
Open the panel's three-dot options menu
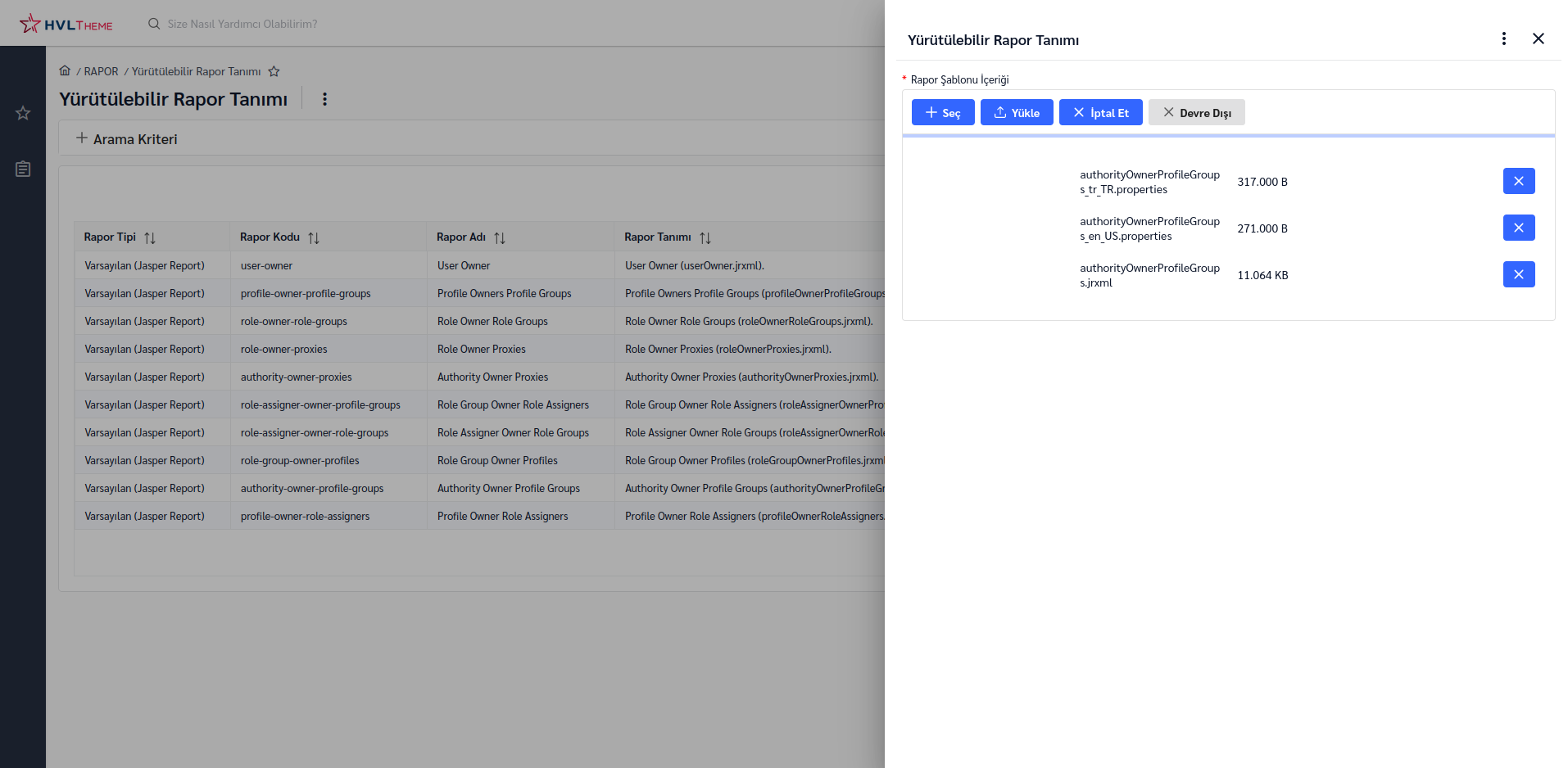1503,38
